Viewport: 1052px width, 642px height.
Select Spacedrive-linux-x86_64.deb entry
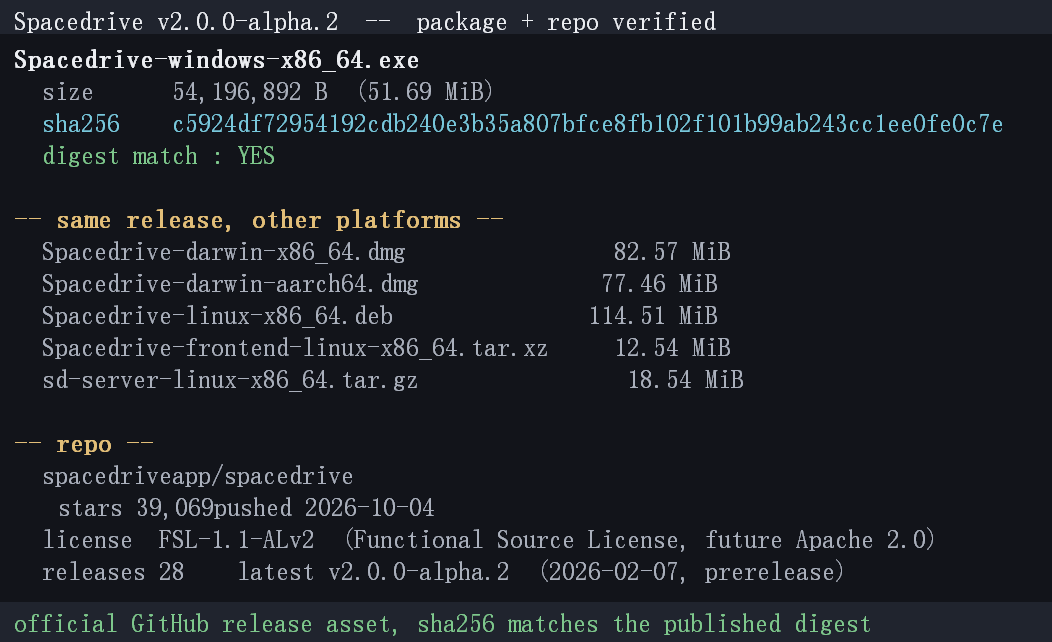click(217, 316)
